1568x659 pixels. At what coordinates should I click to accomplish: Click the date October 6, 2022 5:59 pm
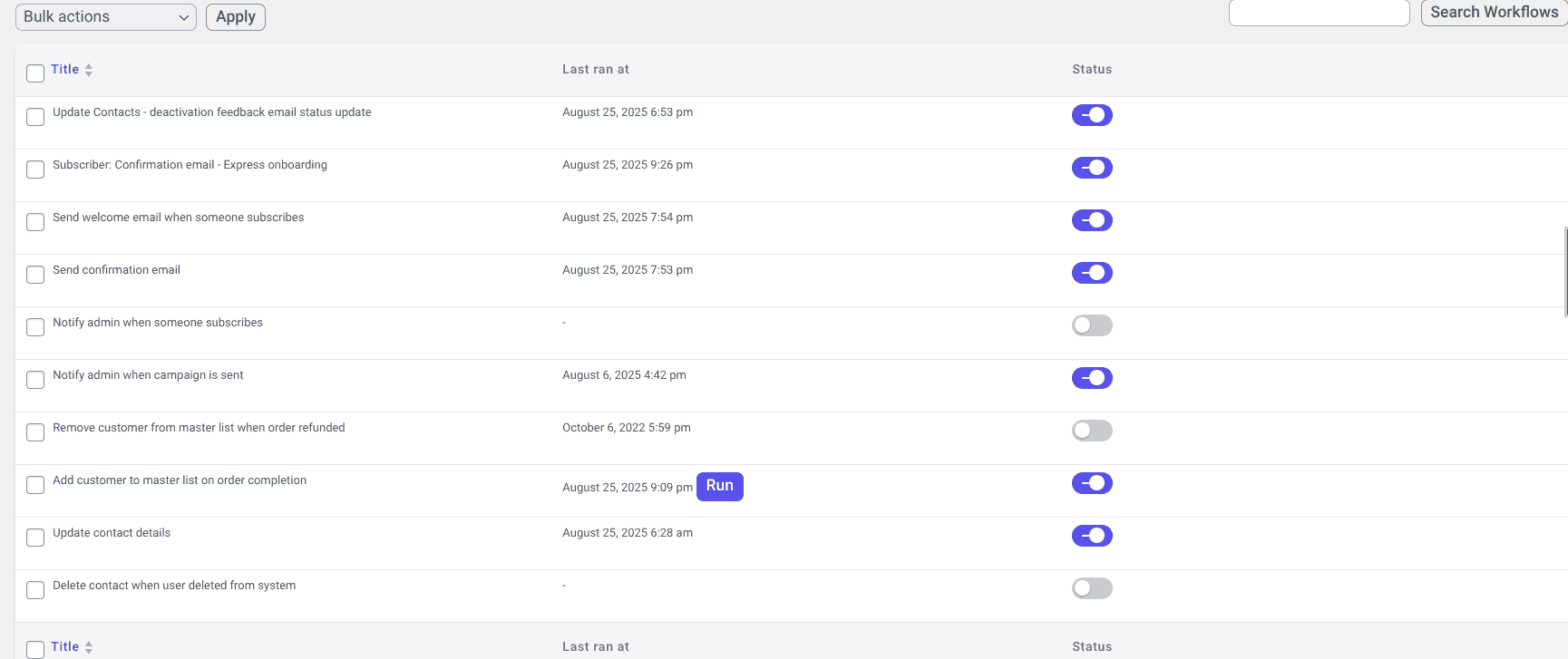pyautogui.click(x=627, y=428)
